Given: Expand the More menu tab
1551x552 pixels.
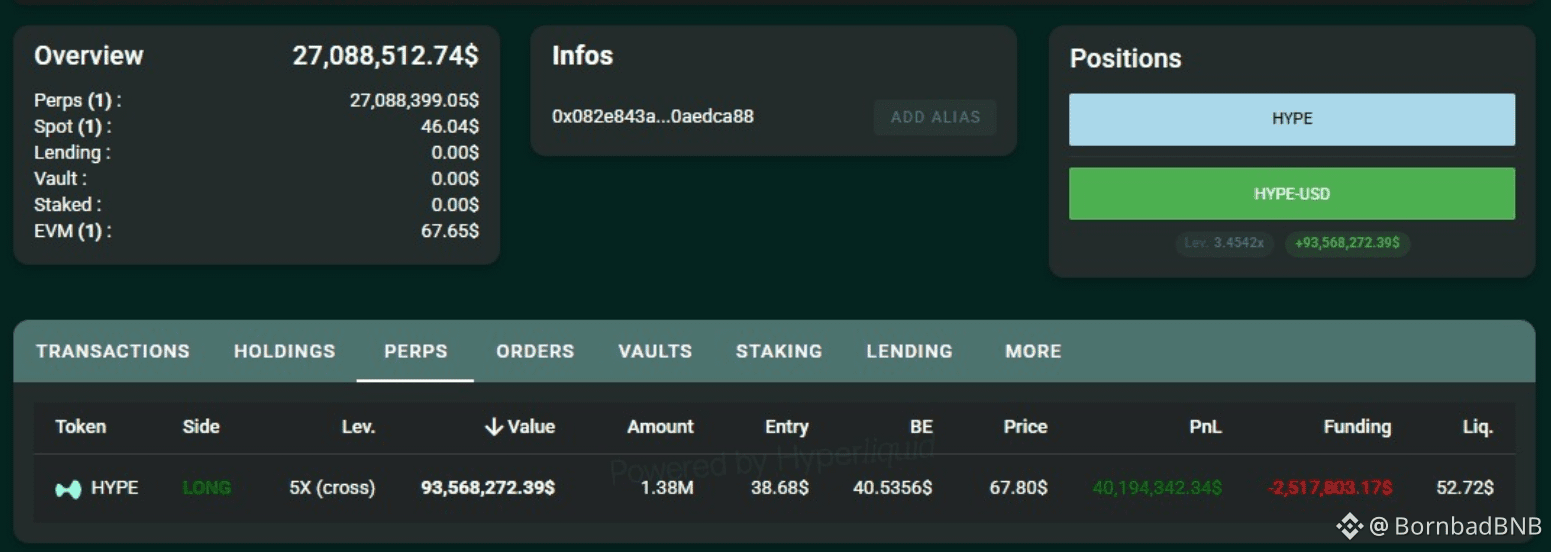Looking at the screenshot, I should 1033,351.
